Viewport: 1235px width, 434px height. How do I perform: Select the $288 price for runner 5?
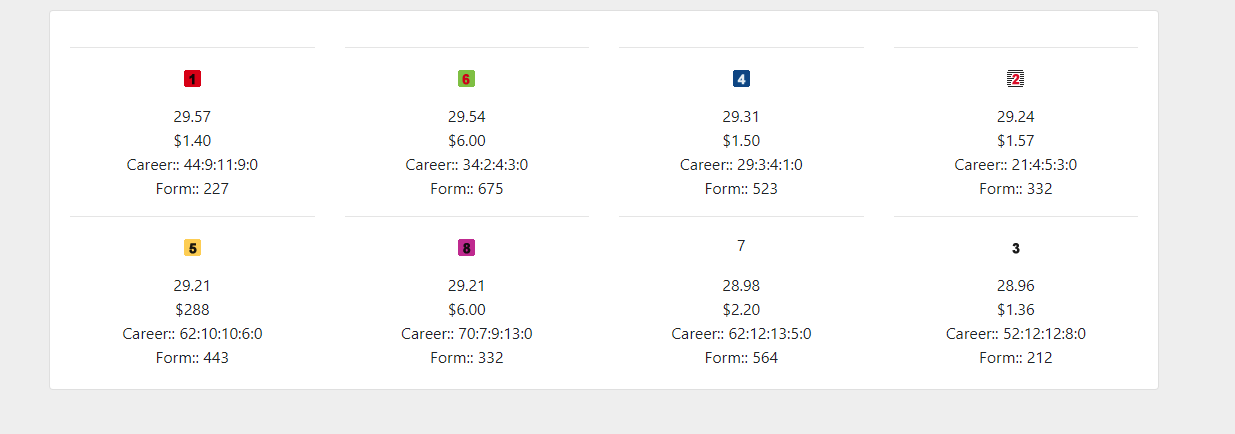(192, 309)
